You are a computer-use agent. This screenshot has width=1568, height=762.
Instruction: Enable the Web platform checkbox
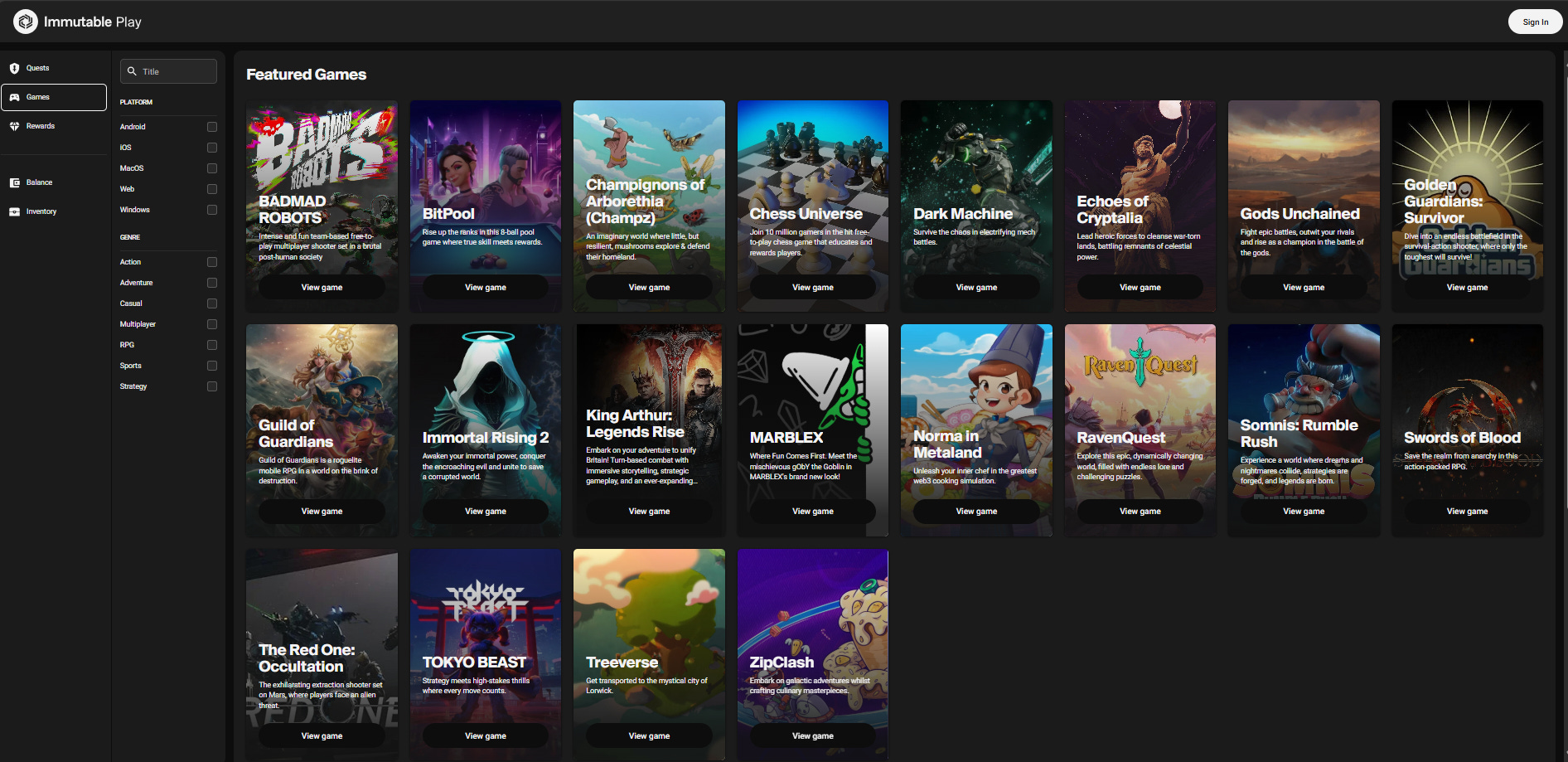pyautogui.click(x=212, y=189)
